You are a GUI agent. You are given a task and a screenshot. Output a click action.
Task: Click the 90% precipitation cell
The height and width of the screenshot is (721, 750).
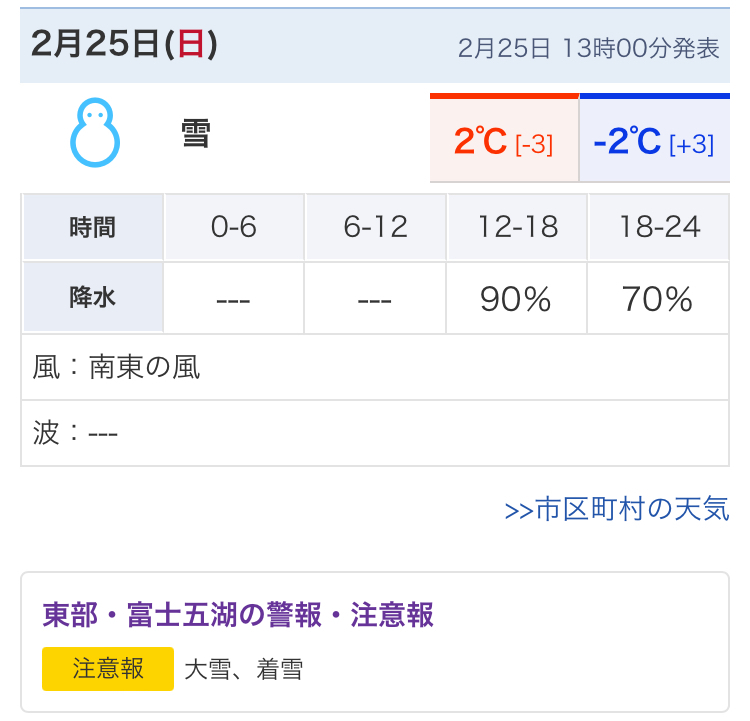click(516, 299)
